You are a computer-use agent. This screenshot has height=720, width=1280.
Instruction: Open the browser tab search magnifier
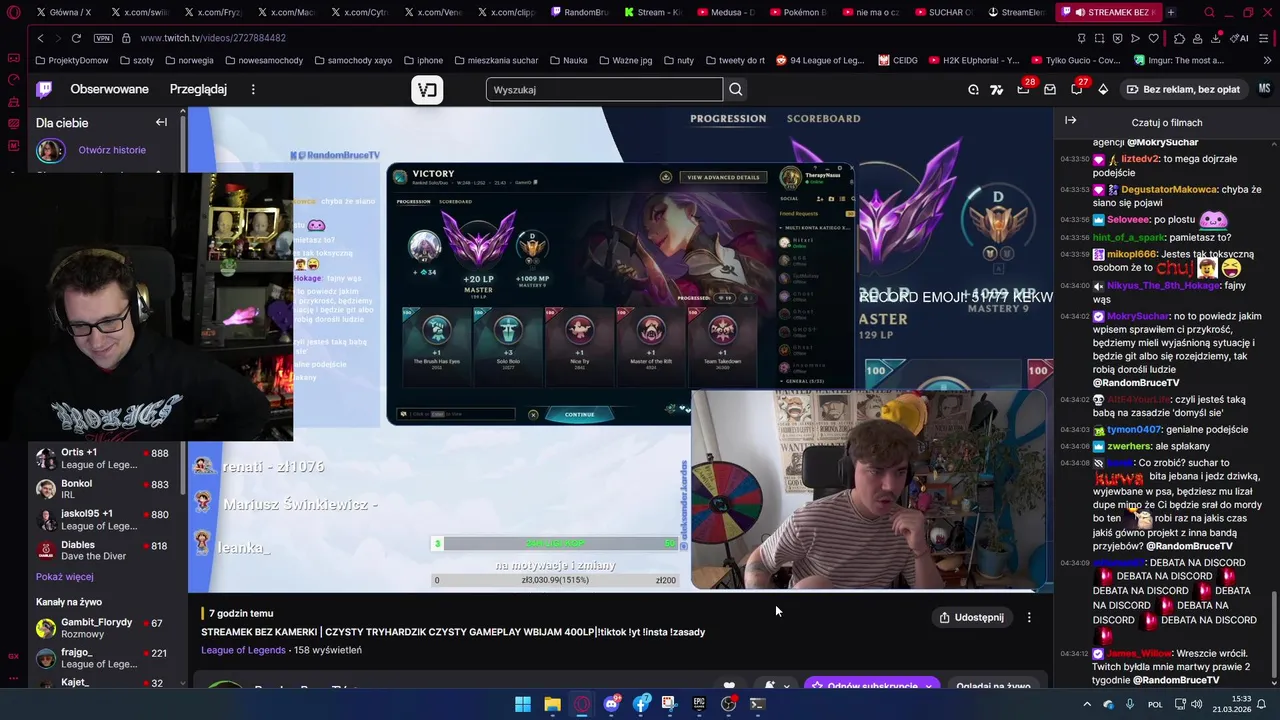point(1210,12)
